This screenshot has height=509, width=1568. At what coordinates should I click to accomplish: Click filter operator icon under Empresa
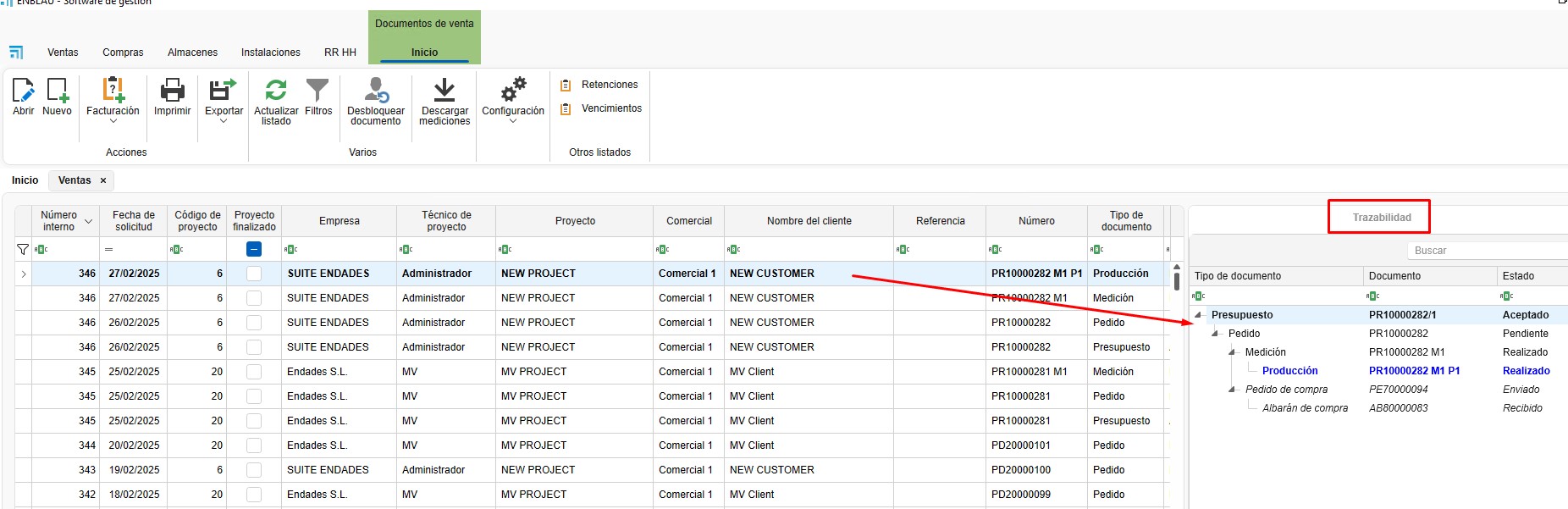tap(292, 249)
